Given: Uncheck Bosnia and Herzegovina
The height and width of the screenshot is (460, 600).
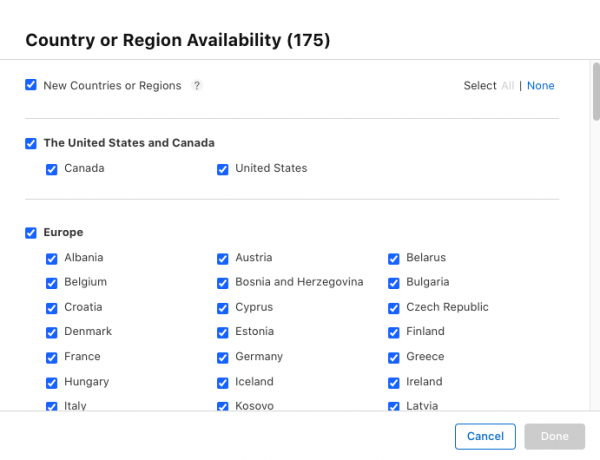Looking at the screenshot, I should click(x=223, y=283).
